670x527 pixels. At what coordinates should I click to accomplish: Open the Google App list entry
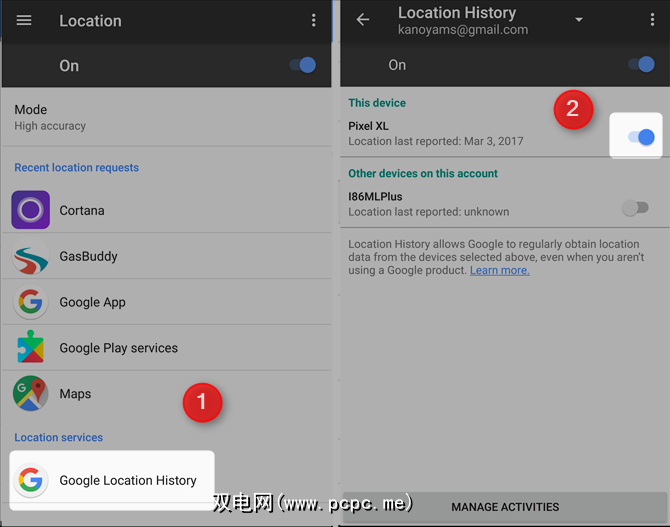[167, 302]
